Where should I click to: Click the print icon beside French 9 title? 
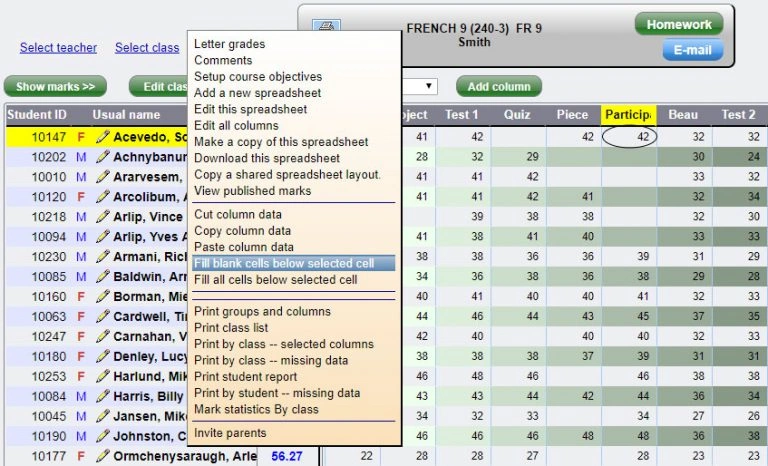coord(328,27)
